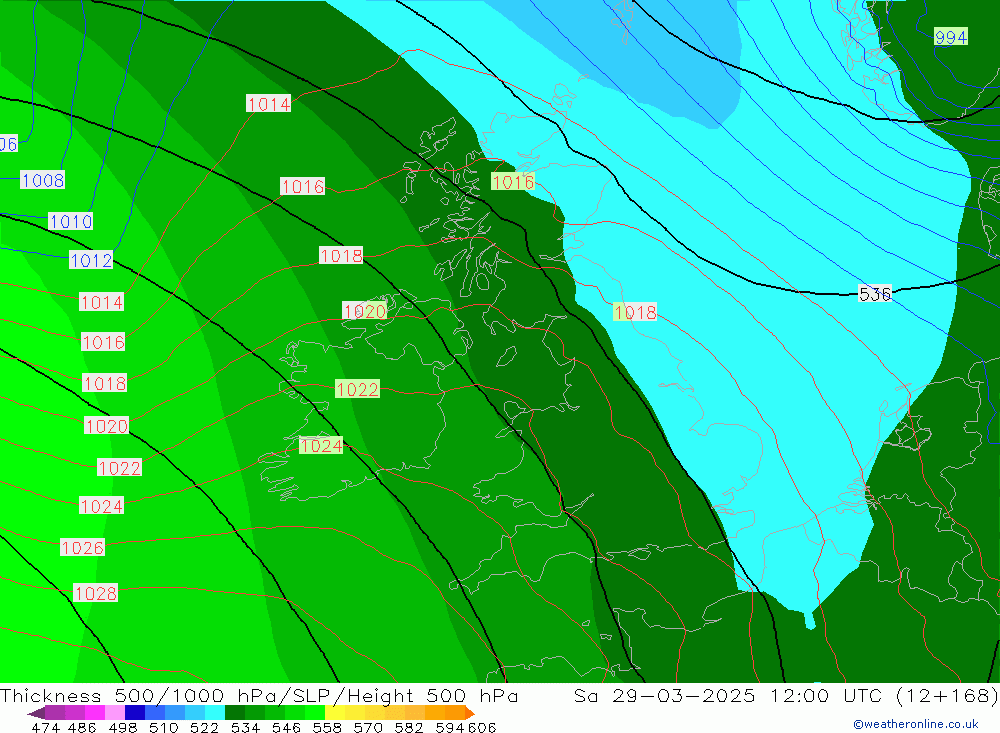Screen dimensions: 1000x733
Task: Click the 498 legend scale value
Action: pos(122,728)
